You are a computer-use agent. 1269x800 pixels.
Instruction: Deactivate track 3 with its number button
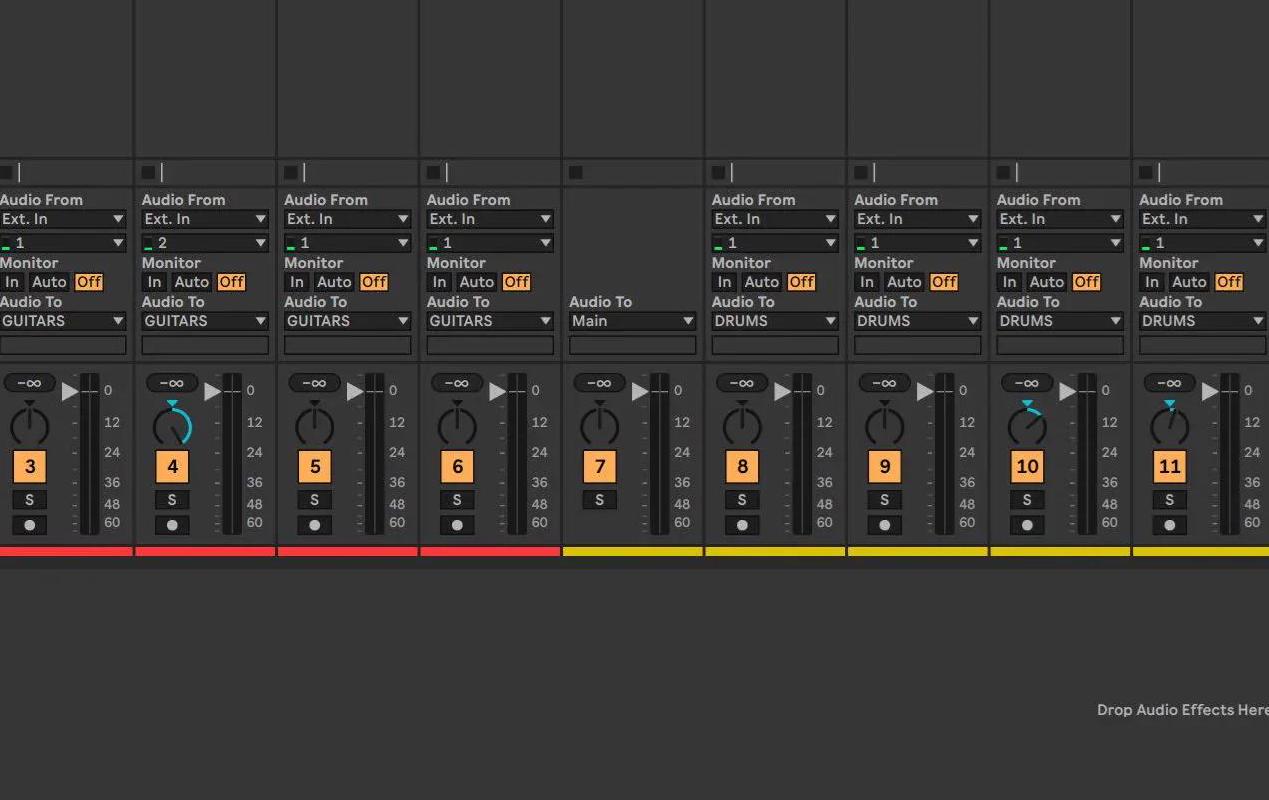(x=30, y=466)
